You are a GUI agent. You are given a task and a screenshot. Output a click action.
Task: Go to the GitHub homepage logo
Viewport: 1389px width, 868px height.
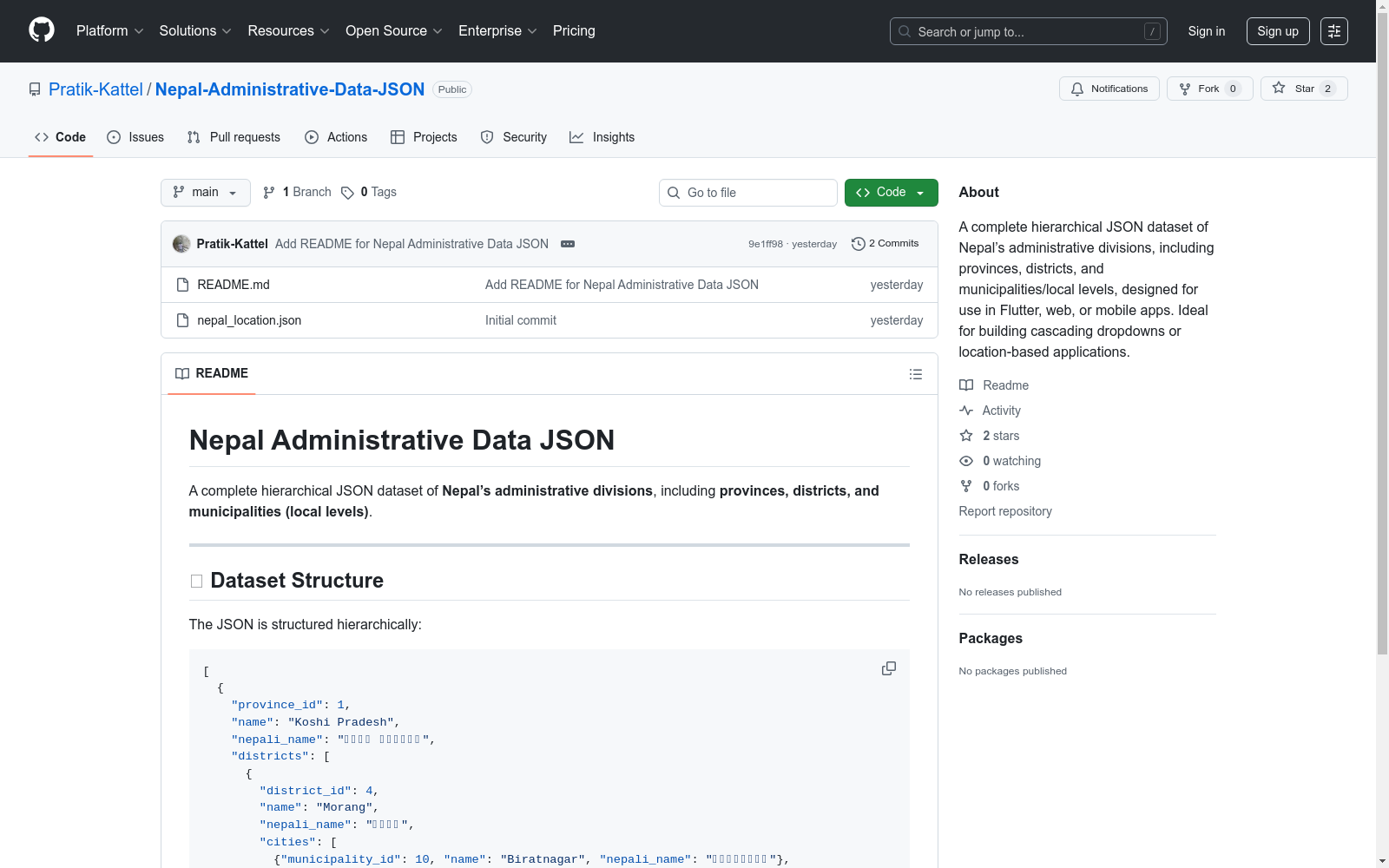pyautogui.click(x=42, y=30)
